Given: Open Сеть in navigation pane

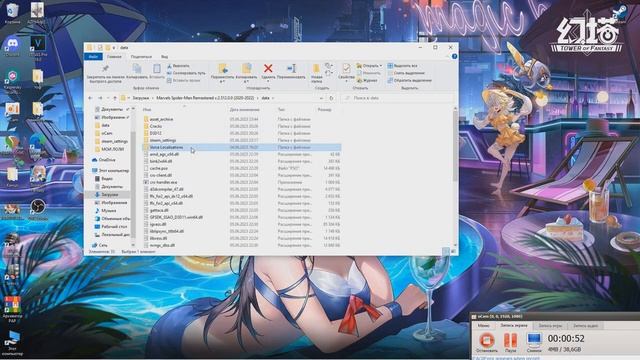Looking at the screenshot, I should click(x=103, y=245).
